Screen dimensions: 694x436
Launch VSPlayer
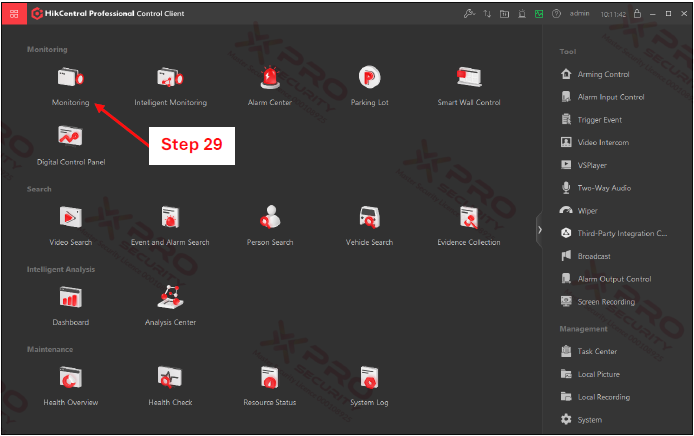[x=583, y=165]
